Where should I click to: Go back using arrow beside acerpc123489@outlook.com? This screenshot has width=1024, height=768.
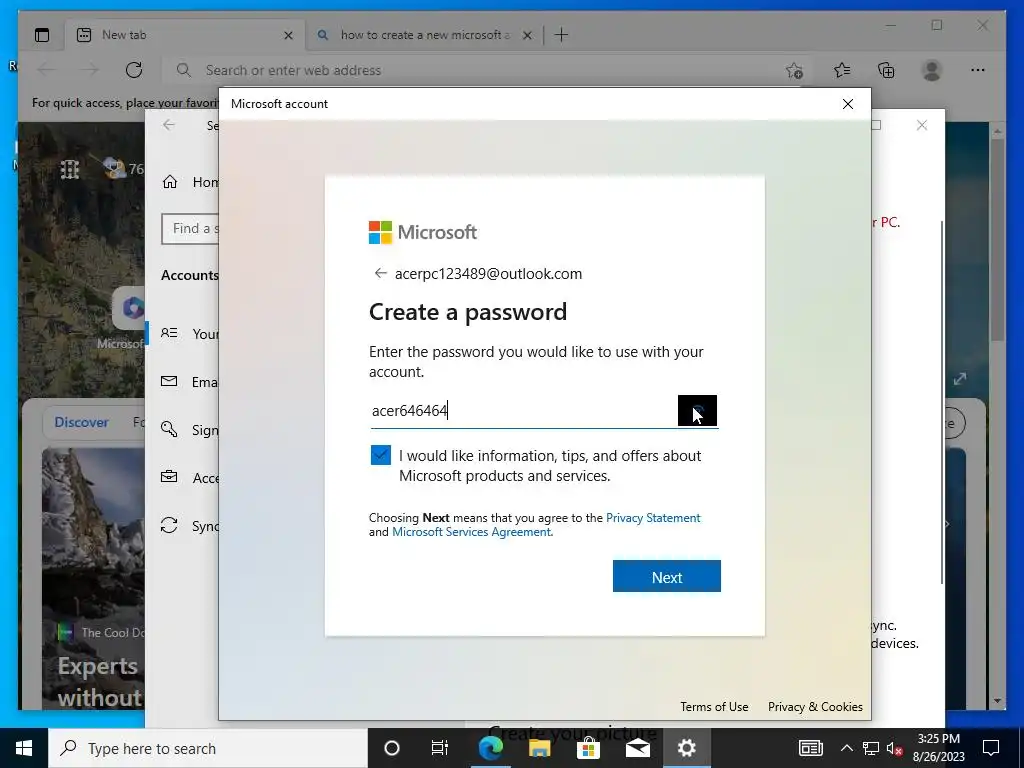point(380,273)
